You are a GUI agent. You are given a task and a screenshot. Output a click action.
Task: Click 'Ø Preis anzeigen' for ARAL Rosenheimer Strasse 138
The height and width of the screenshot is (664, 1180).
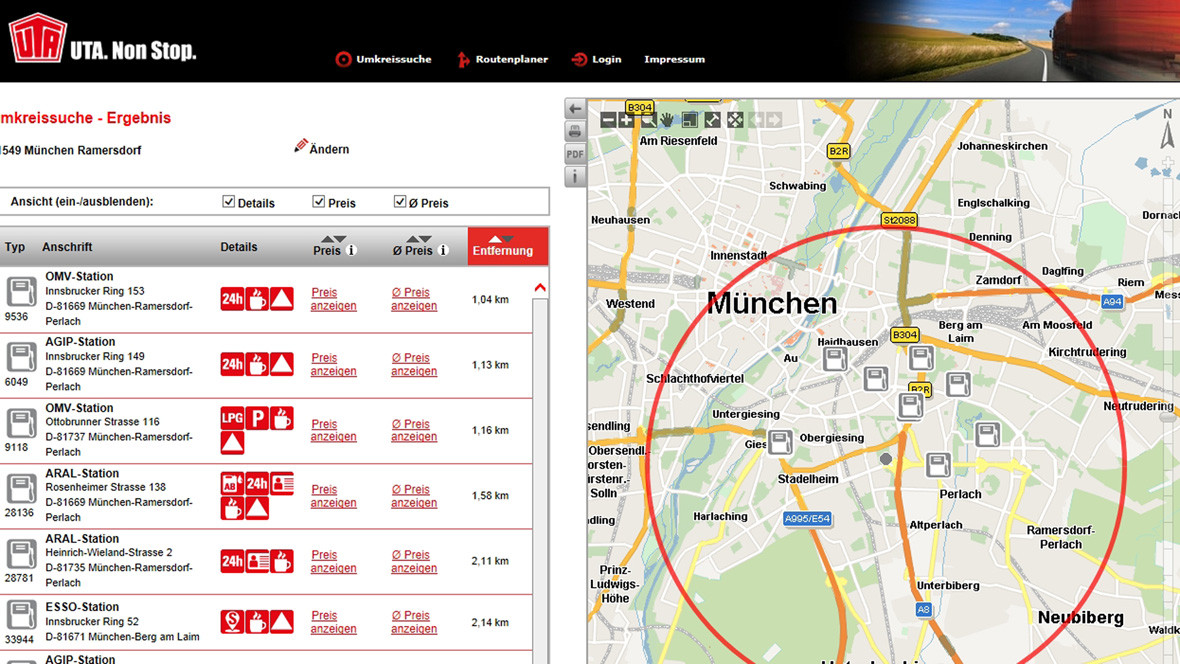tap(414, 495)
